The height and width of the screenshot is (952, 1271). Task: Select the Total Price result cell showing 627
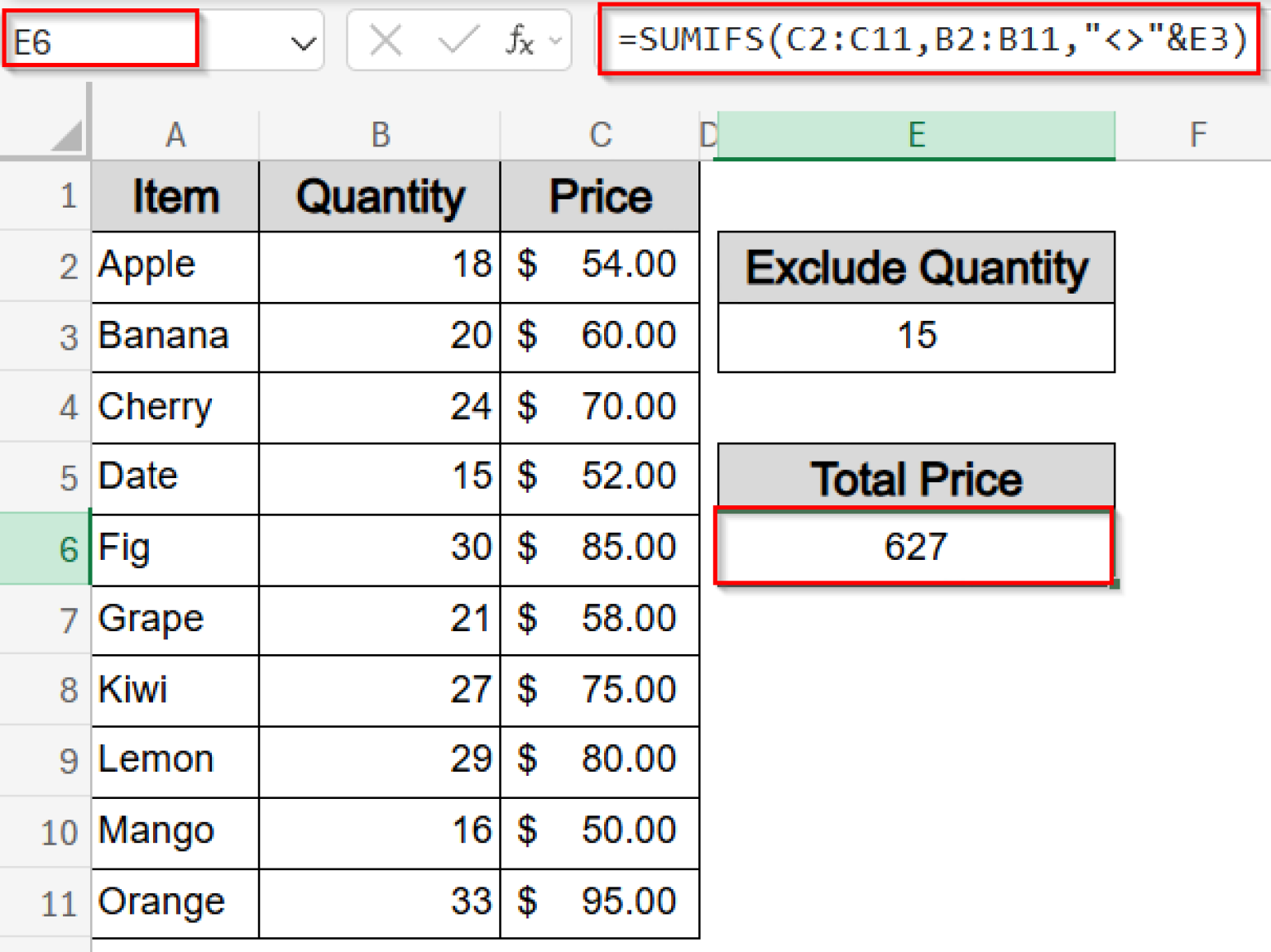pyautogui.click(x=914, y=547)
